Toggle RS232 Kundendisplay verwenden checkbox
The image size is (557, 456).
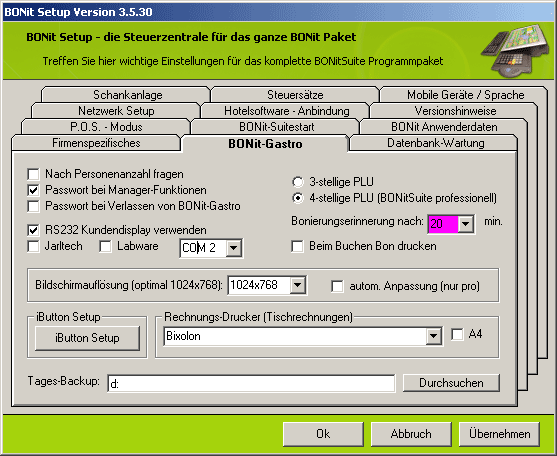tap(33, 230)
